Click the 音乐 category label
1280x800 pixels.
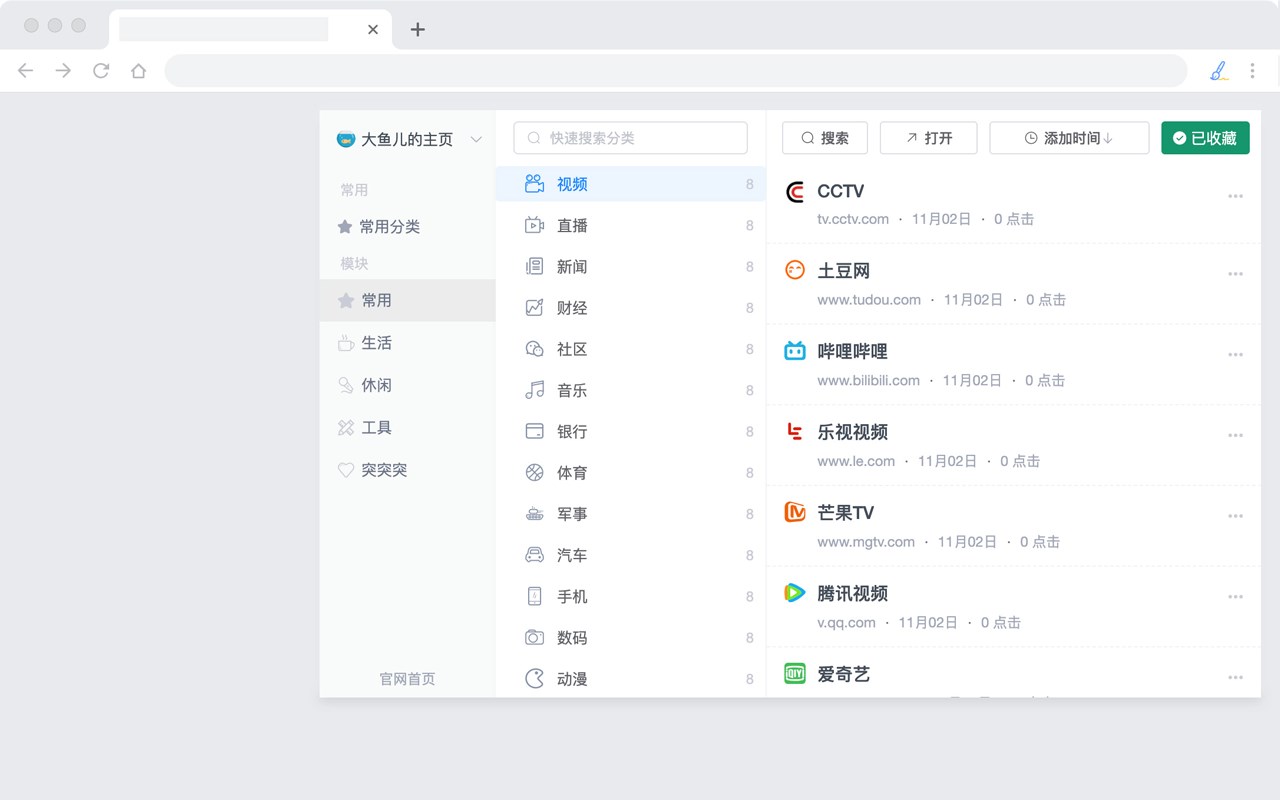[x=572, y=390]
